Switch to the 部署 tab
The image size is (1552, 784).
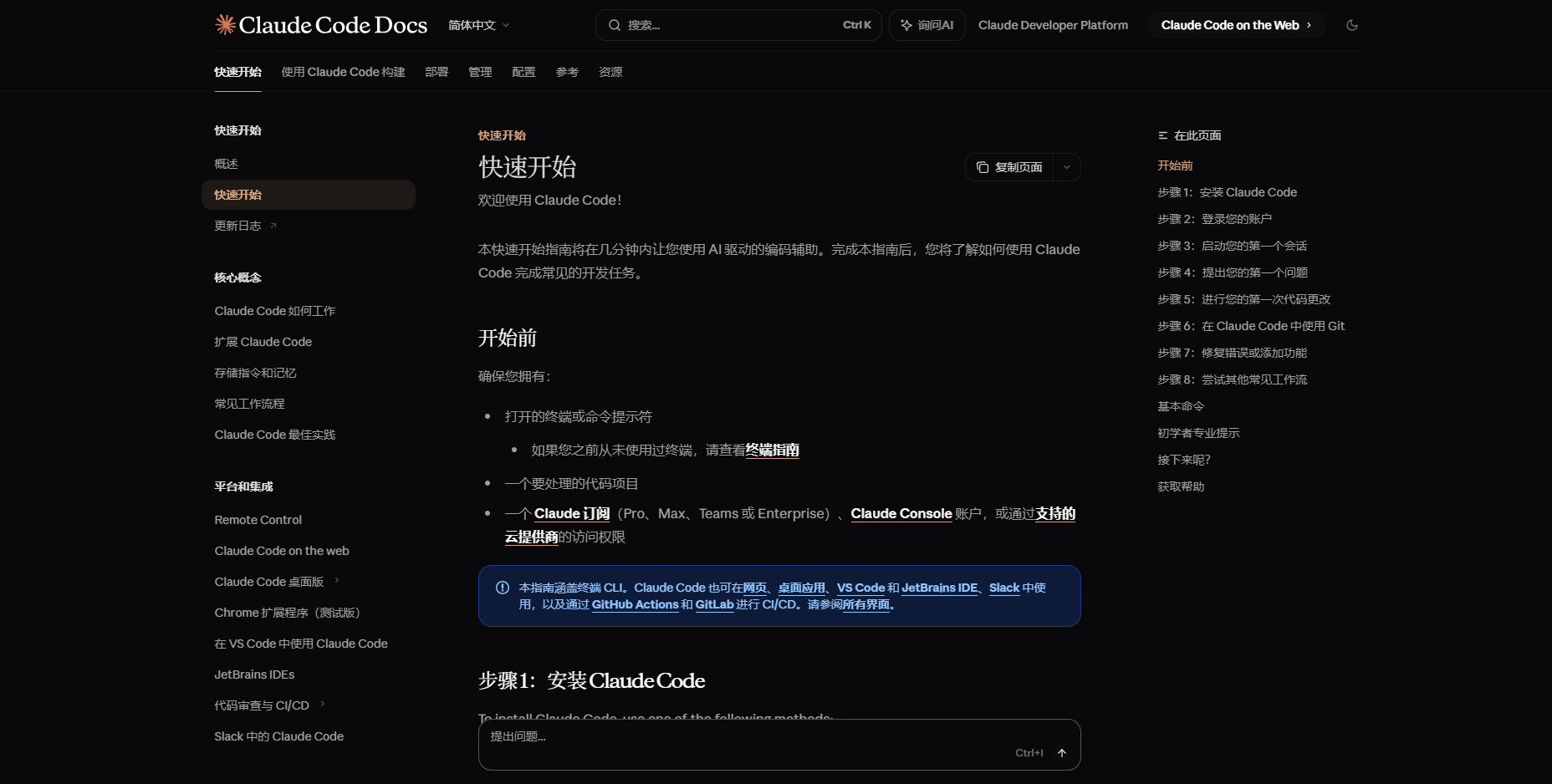(x=436, y=72)
